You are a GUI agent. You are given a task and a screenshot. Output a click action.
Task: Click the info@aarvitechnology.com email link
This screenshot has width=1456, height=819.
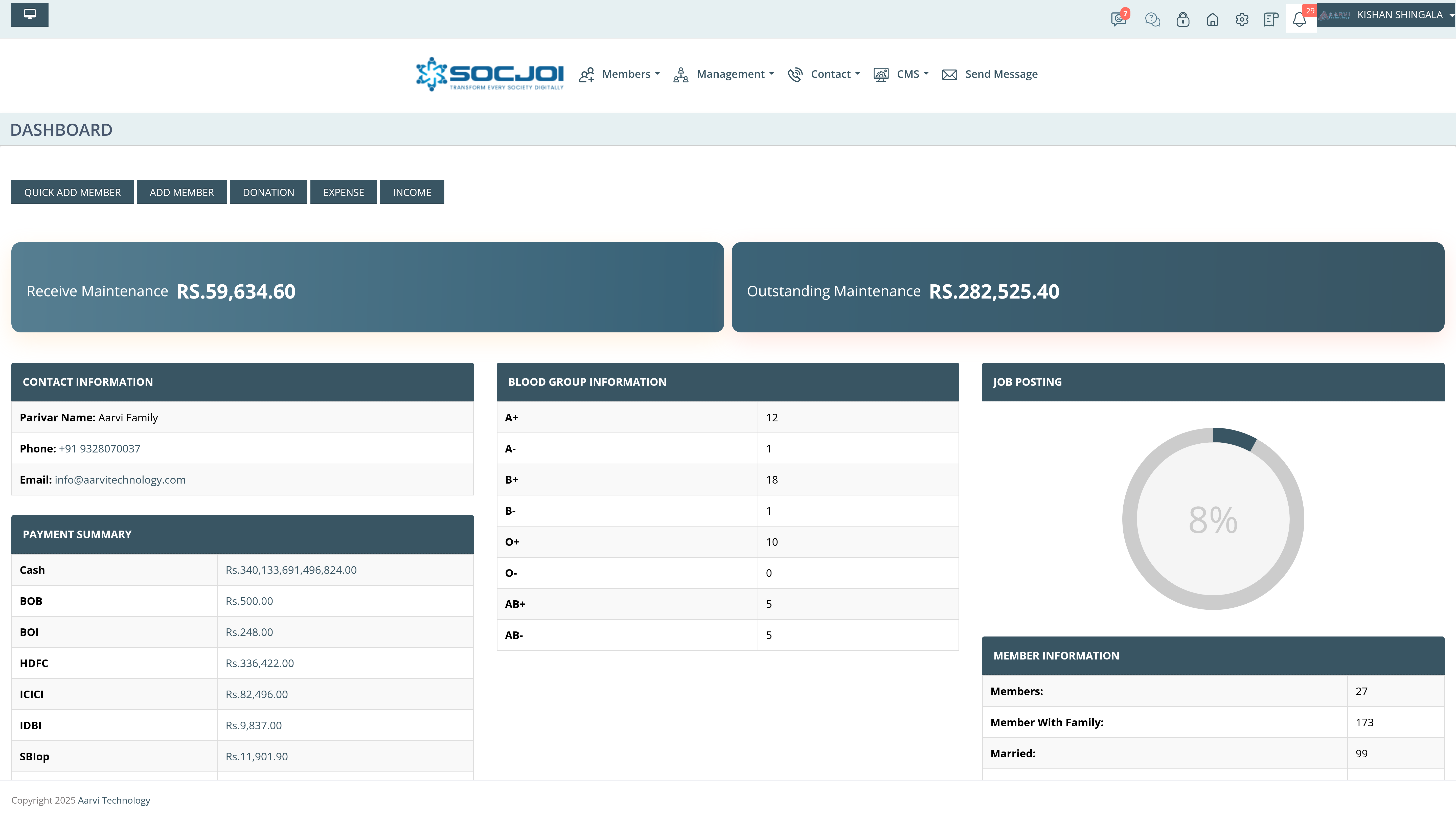point(120,480)
